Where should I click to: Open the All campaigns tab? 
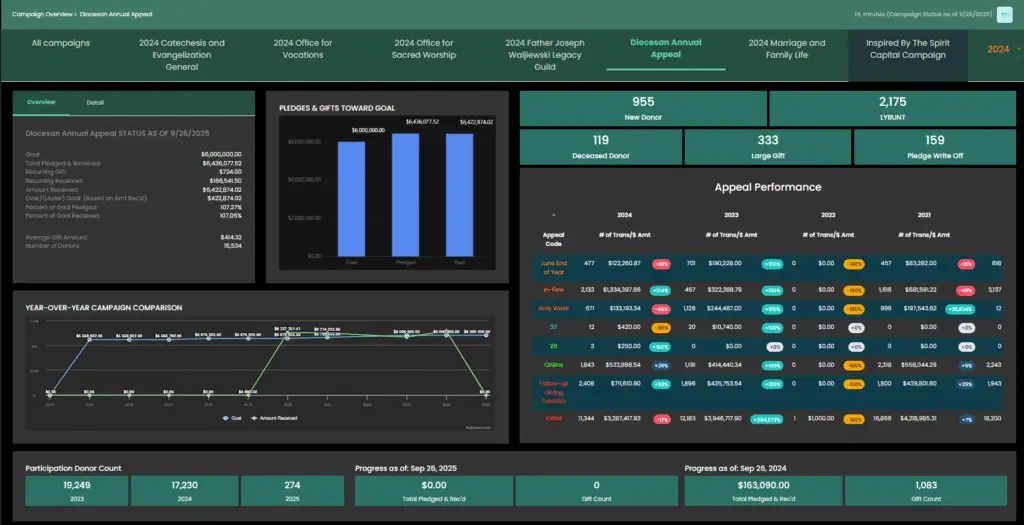click(x=61, y=43)
